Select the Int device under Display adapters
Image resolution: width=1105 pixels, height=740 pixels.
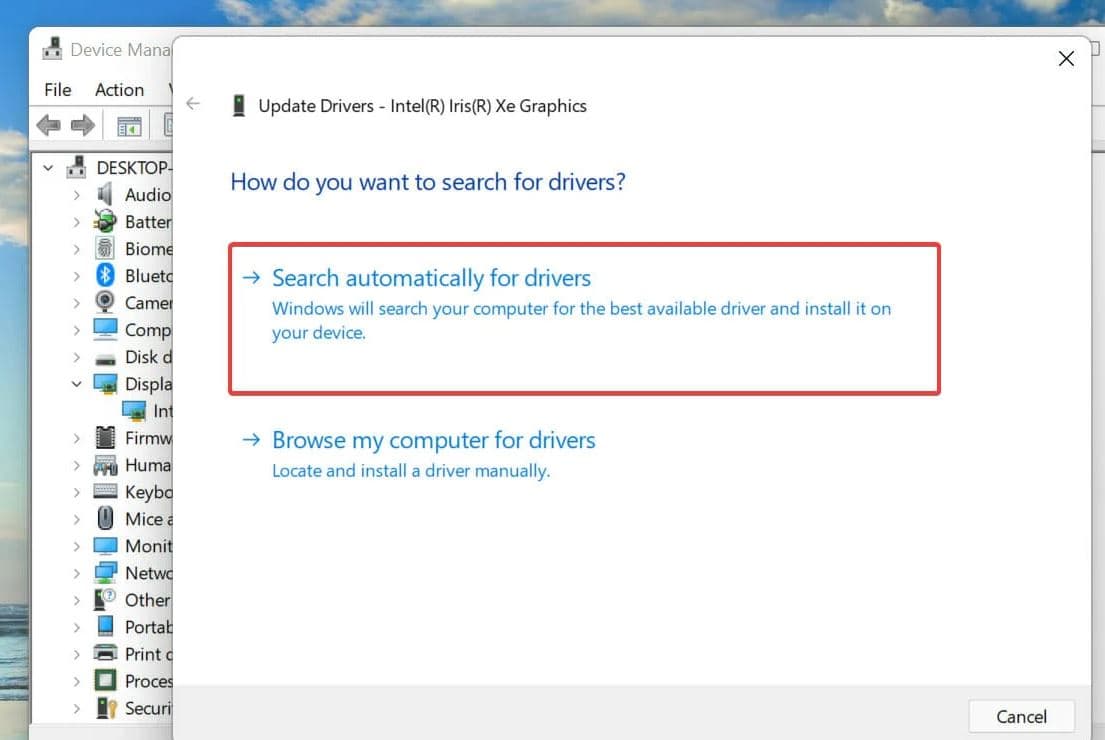tap(162, 411)
